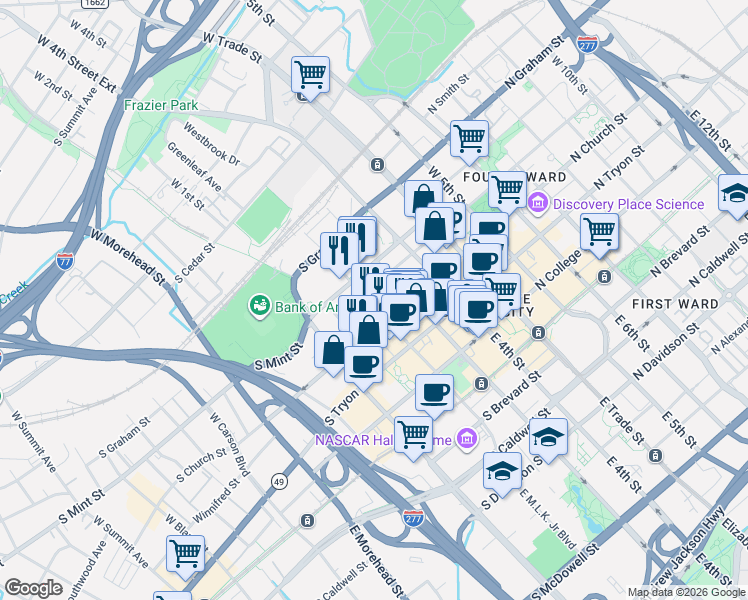Select N Brevard St label

tap(680, 251)
